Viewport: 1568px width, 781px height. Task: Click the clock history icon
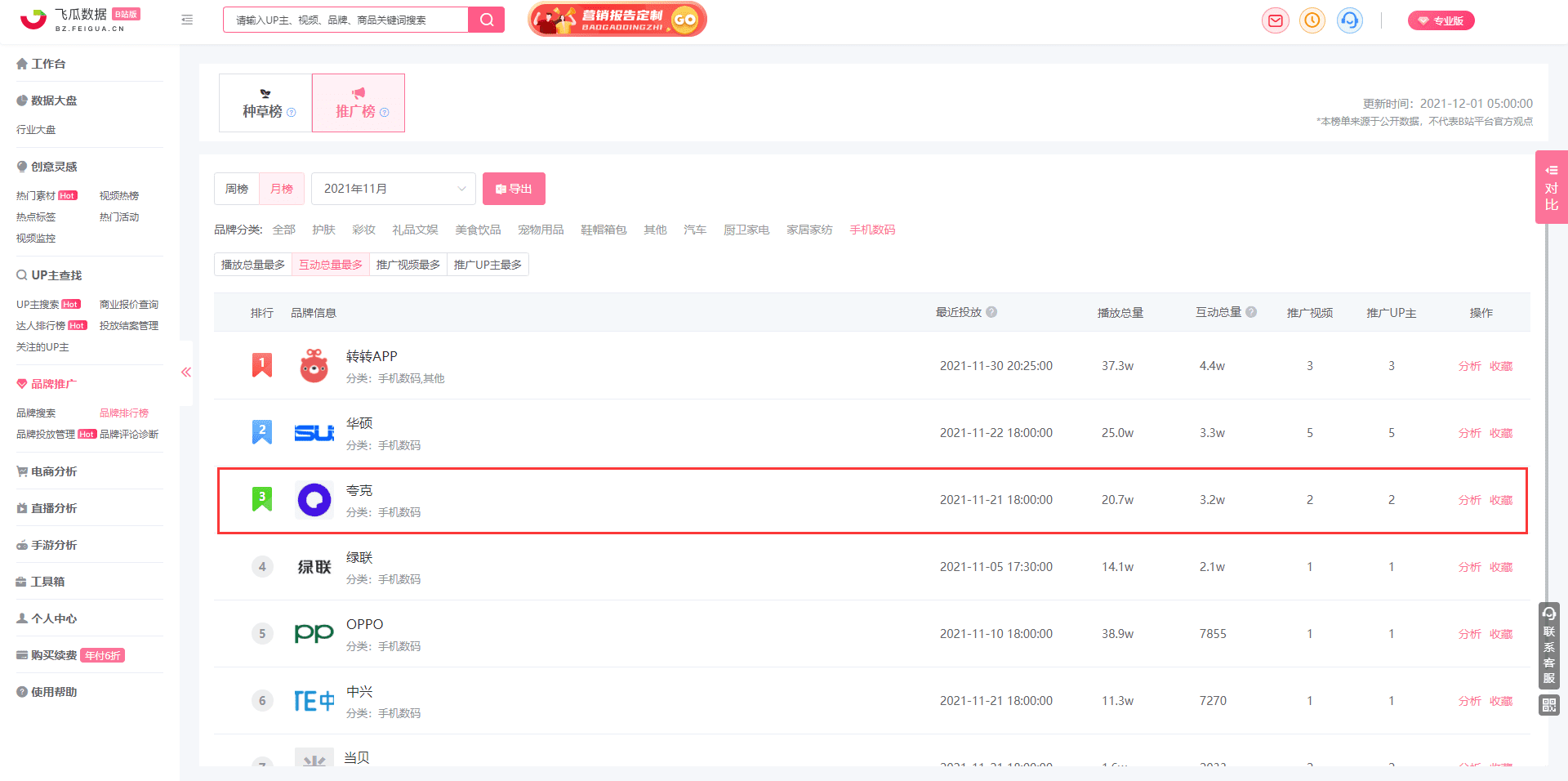[x=1312, y=20]
